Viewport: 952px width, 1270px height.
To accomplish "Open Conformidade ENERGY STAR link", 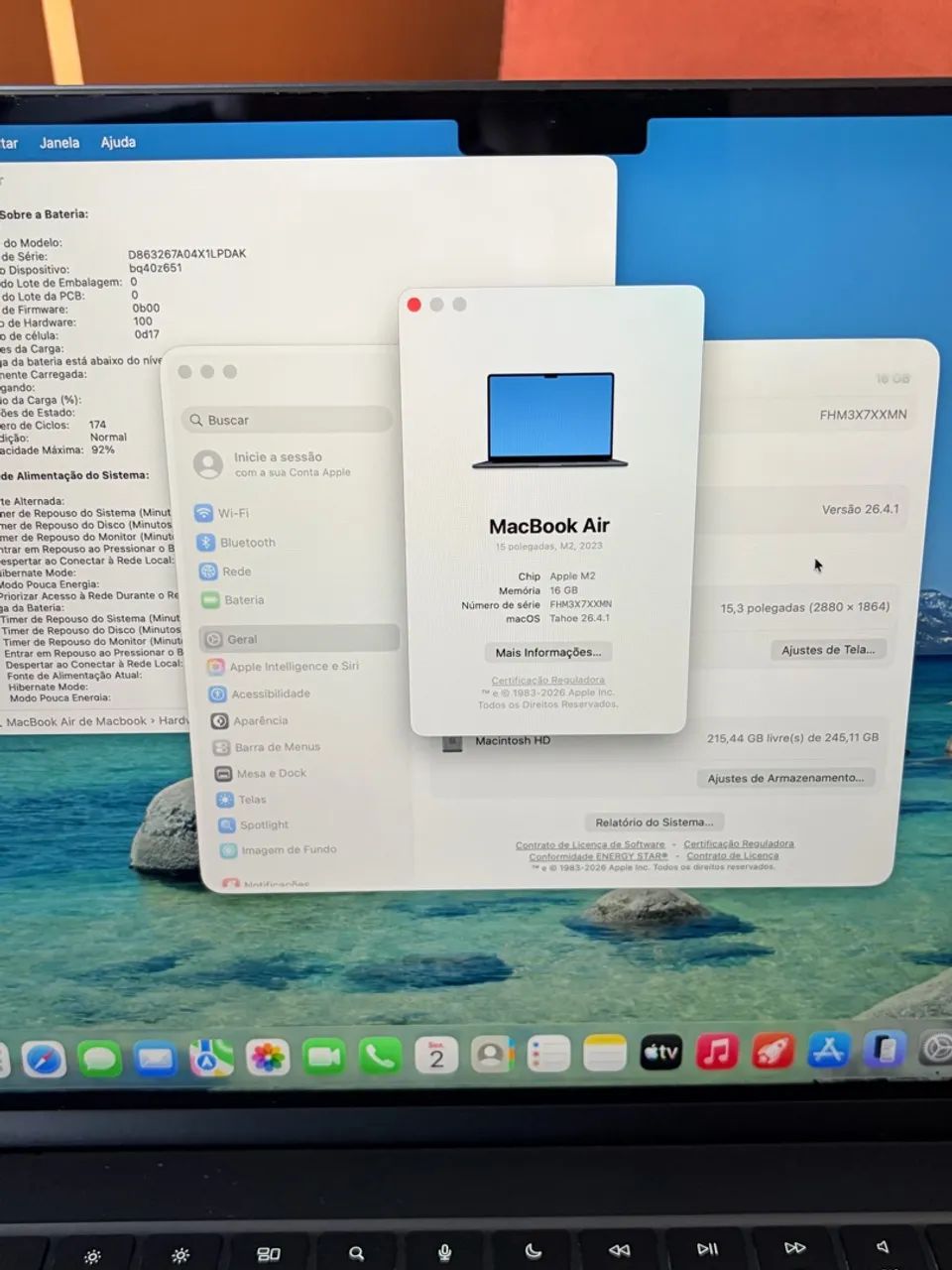I will [x=598, y=855].
